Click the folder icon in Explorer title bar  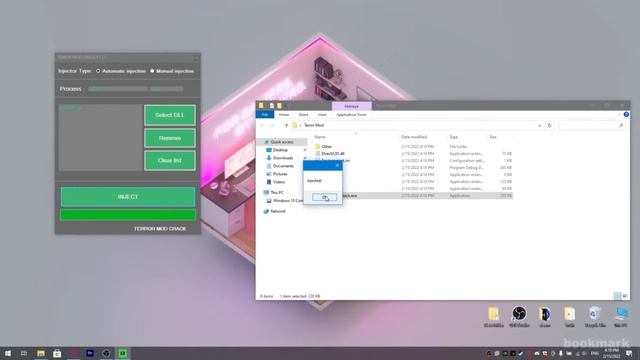click(x=261, y=106)
